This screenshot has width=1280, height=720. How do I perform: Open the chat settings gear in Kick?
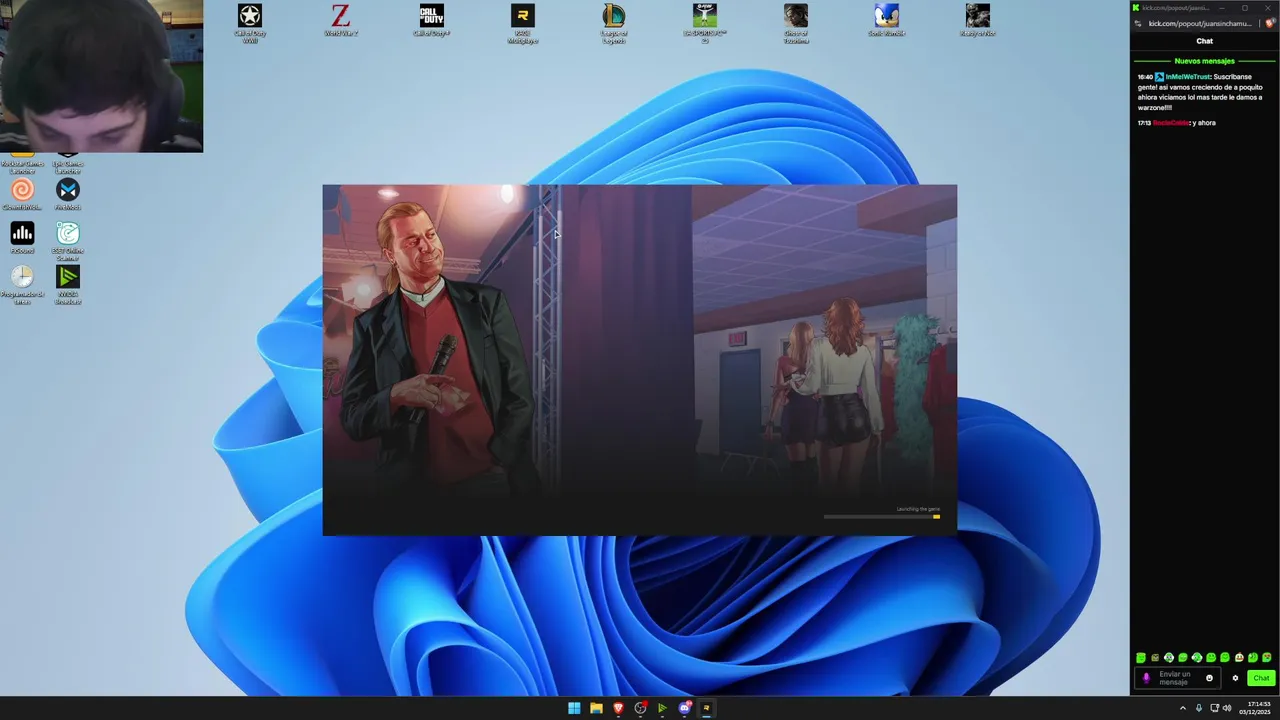point(1235,678)
